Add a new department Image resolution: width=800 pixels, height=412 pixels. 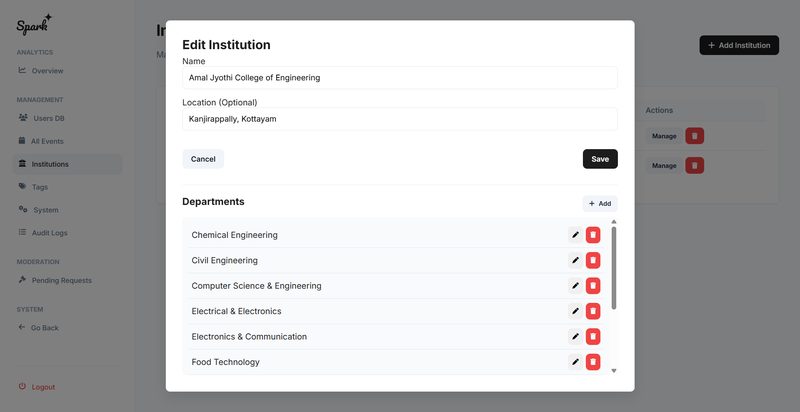click(x=600, y=203)
